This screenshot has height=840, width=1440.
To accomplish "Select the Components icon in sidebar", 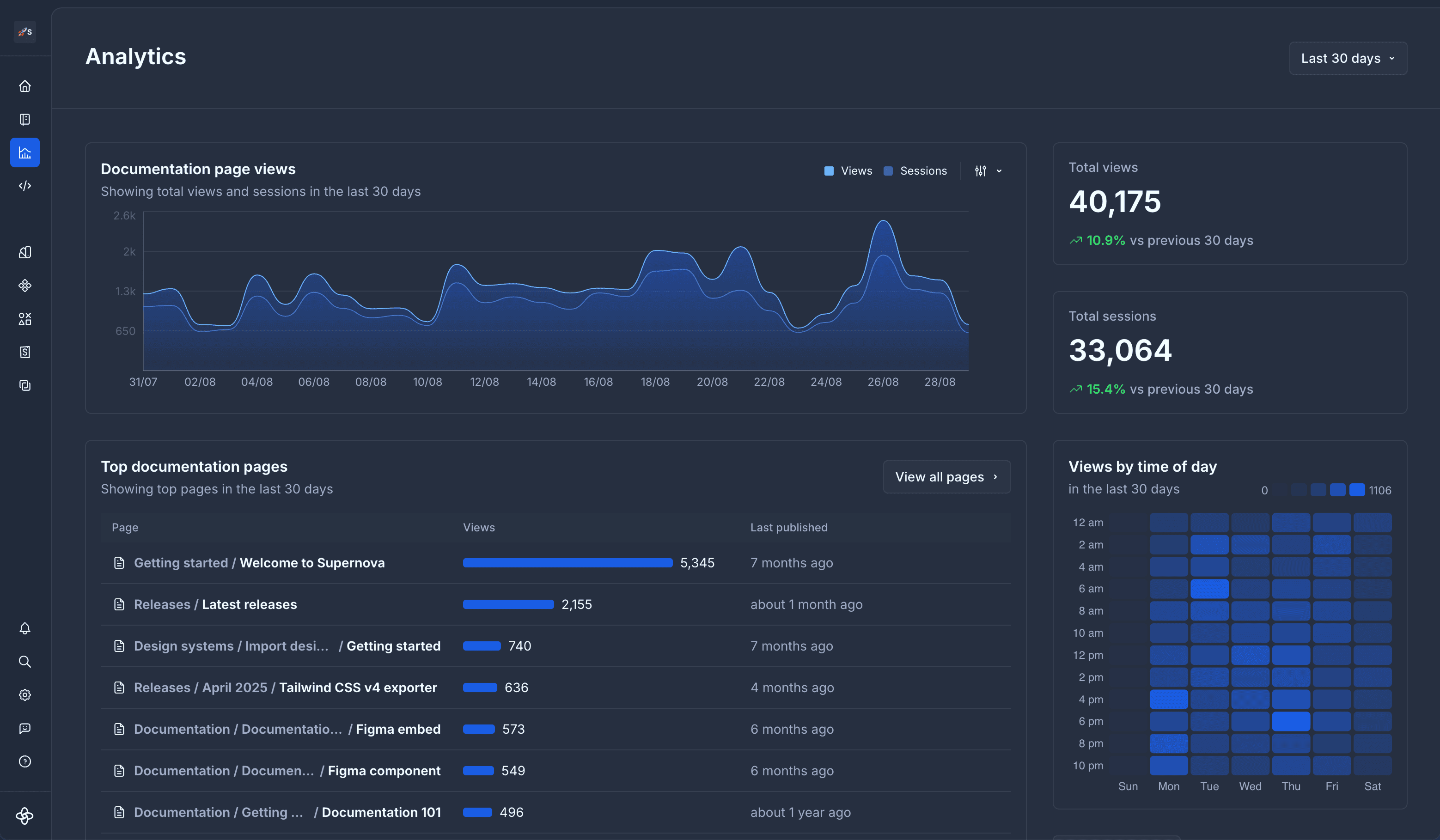I will pos(25,286).
